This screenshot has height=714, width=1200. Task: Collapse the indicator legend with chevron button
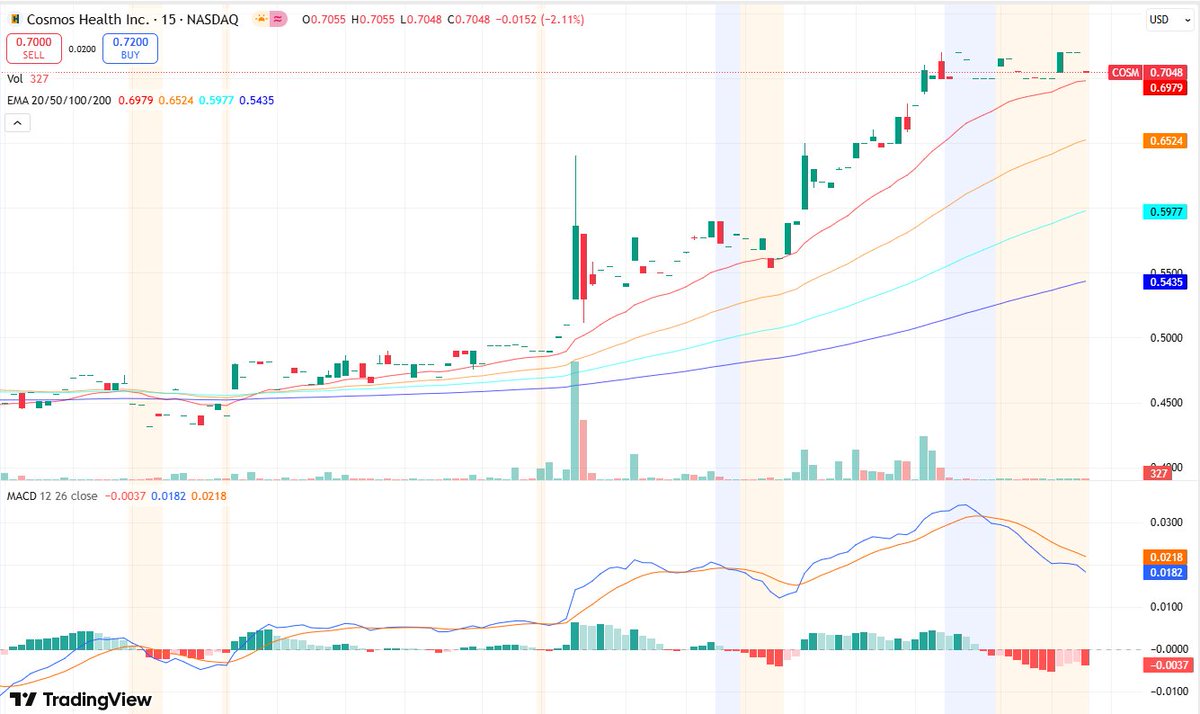[18, 123]
